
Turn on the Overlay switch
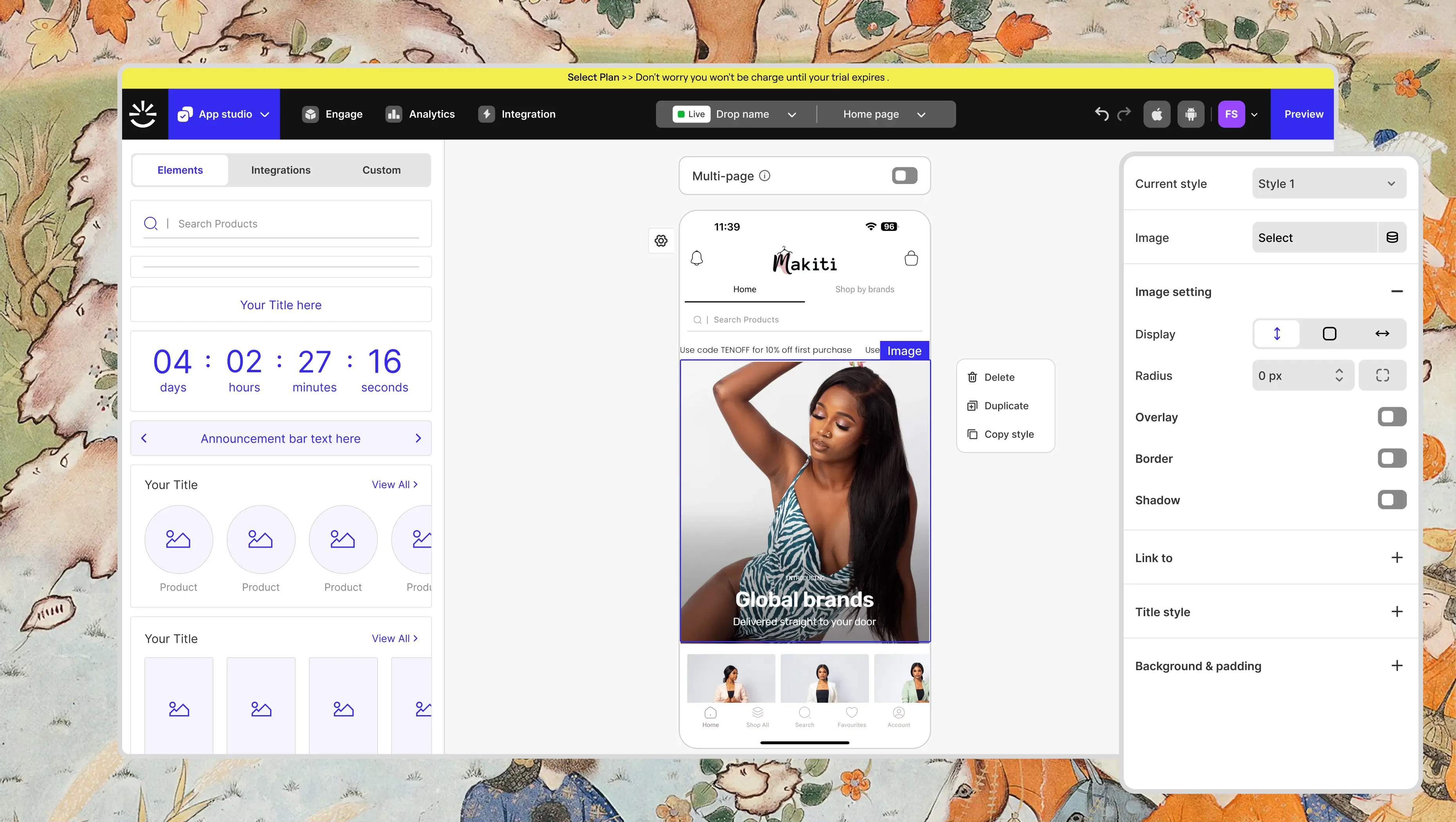1391,417
